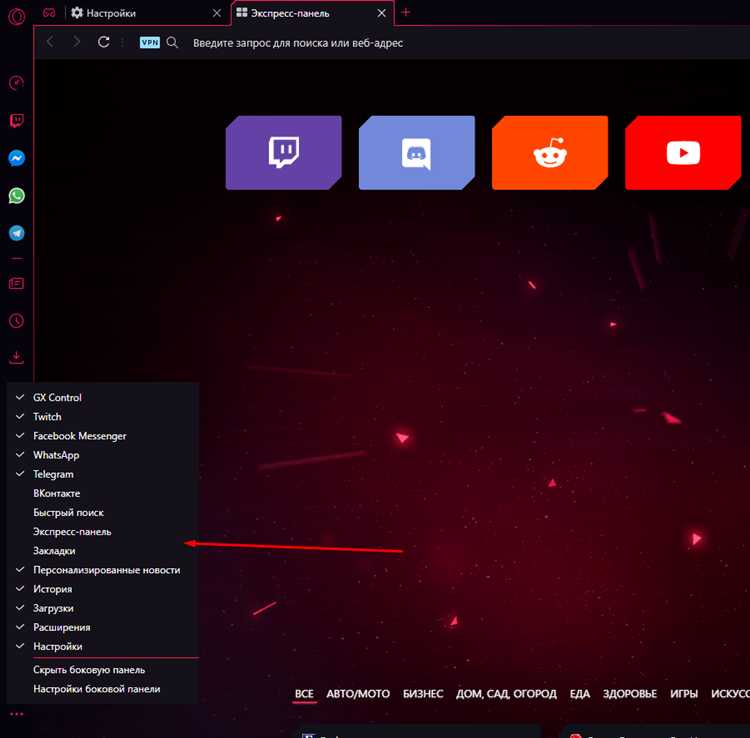Open Настройки боковой панели
Viewport: 750px width, 738px height.
[102, 689]
